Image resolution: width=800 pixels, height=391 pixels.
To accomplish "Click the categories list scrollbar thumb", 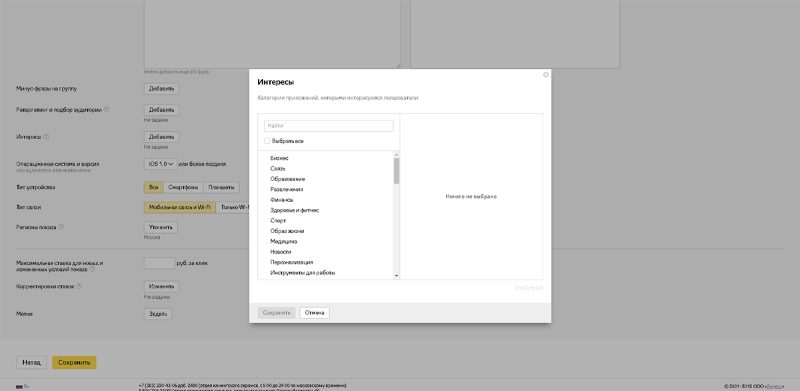I will tap(396, 170).
